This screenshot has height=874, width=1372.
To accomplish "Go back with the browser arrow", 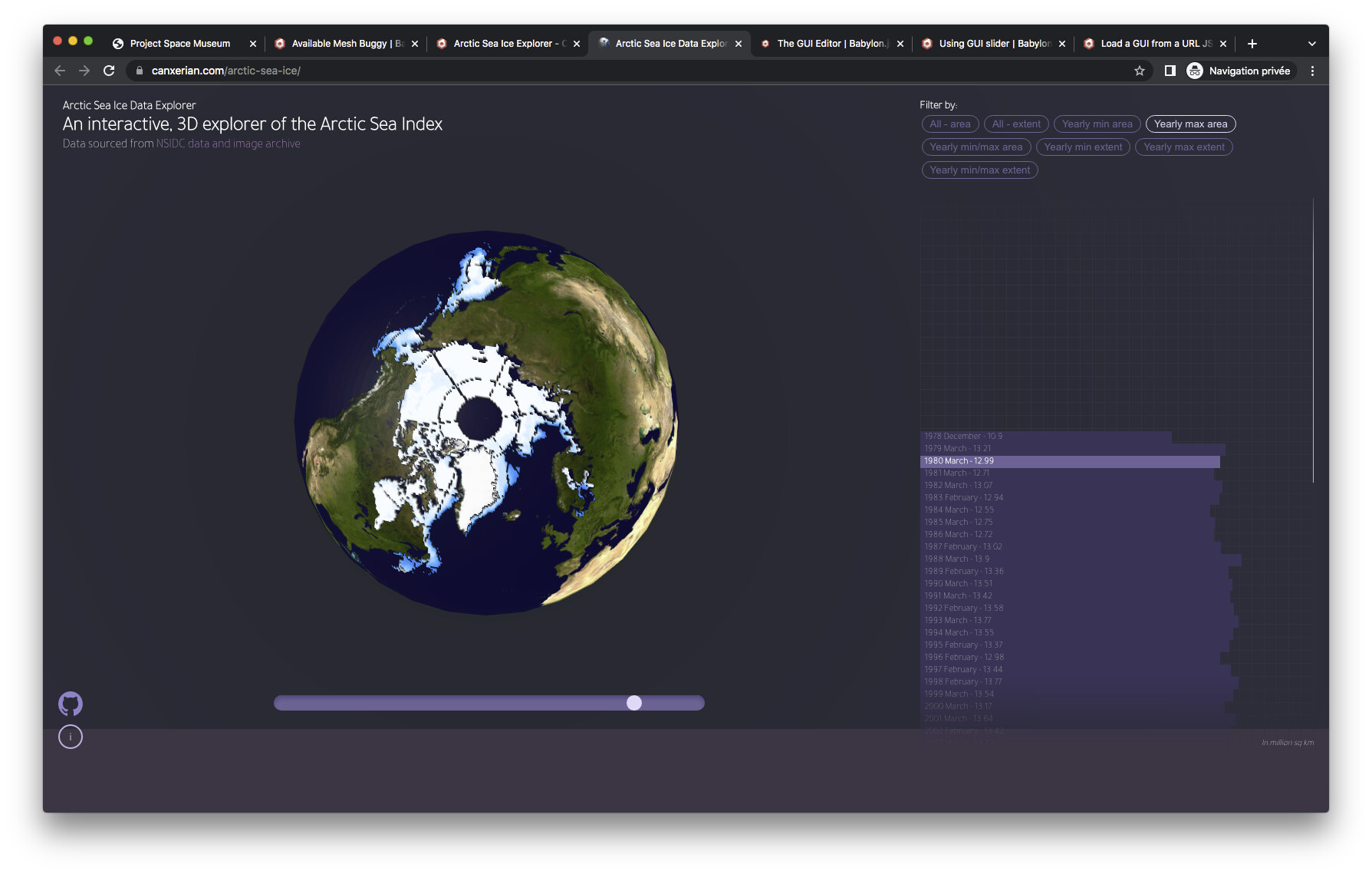I will coord(60,71).
